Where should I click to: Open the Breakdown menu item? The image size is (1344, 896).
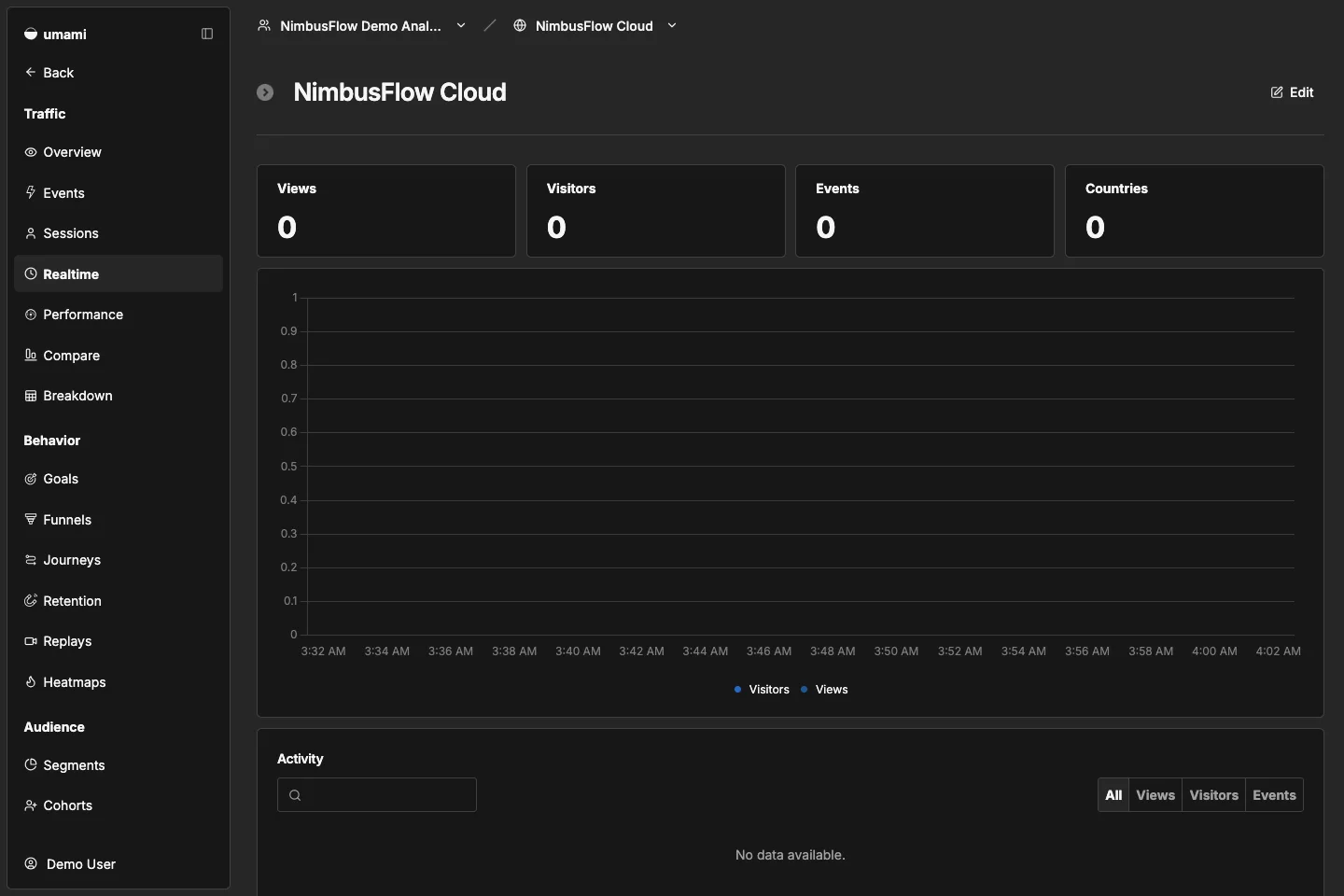click(119, 396)
